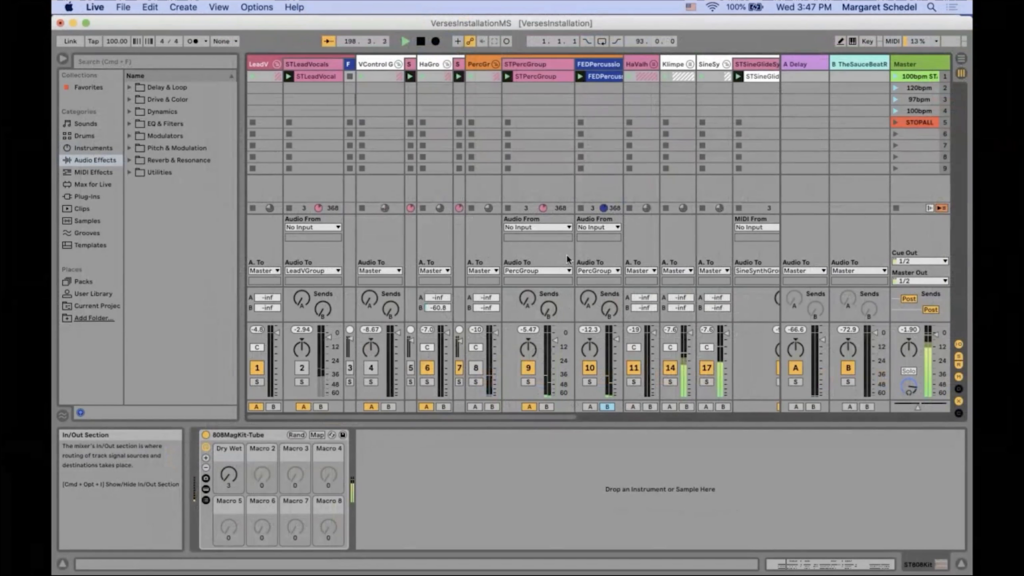The image size is (1024, 576).
Task: Toggle the Key map mode button
Action: click(x=867, y=41)
